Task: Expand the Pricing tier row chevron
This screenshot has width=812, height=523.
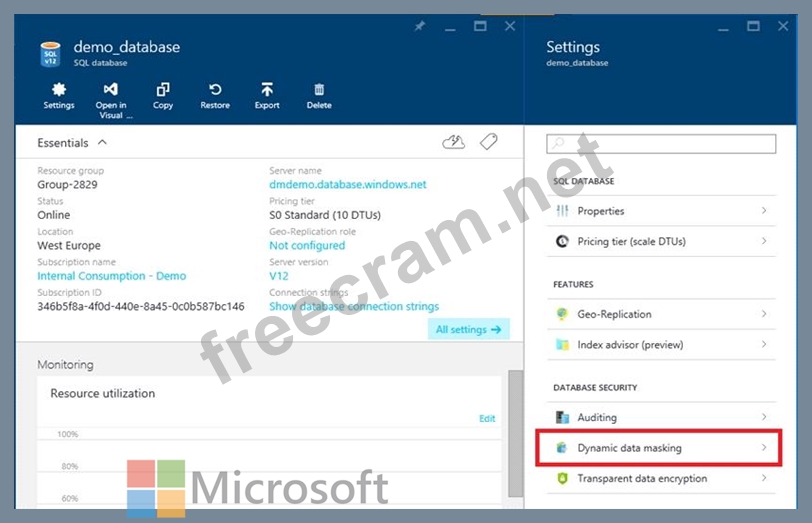Action: pos(764,241)
